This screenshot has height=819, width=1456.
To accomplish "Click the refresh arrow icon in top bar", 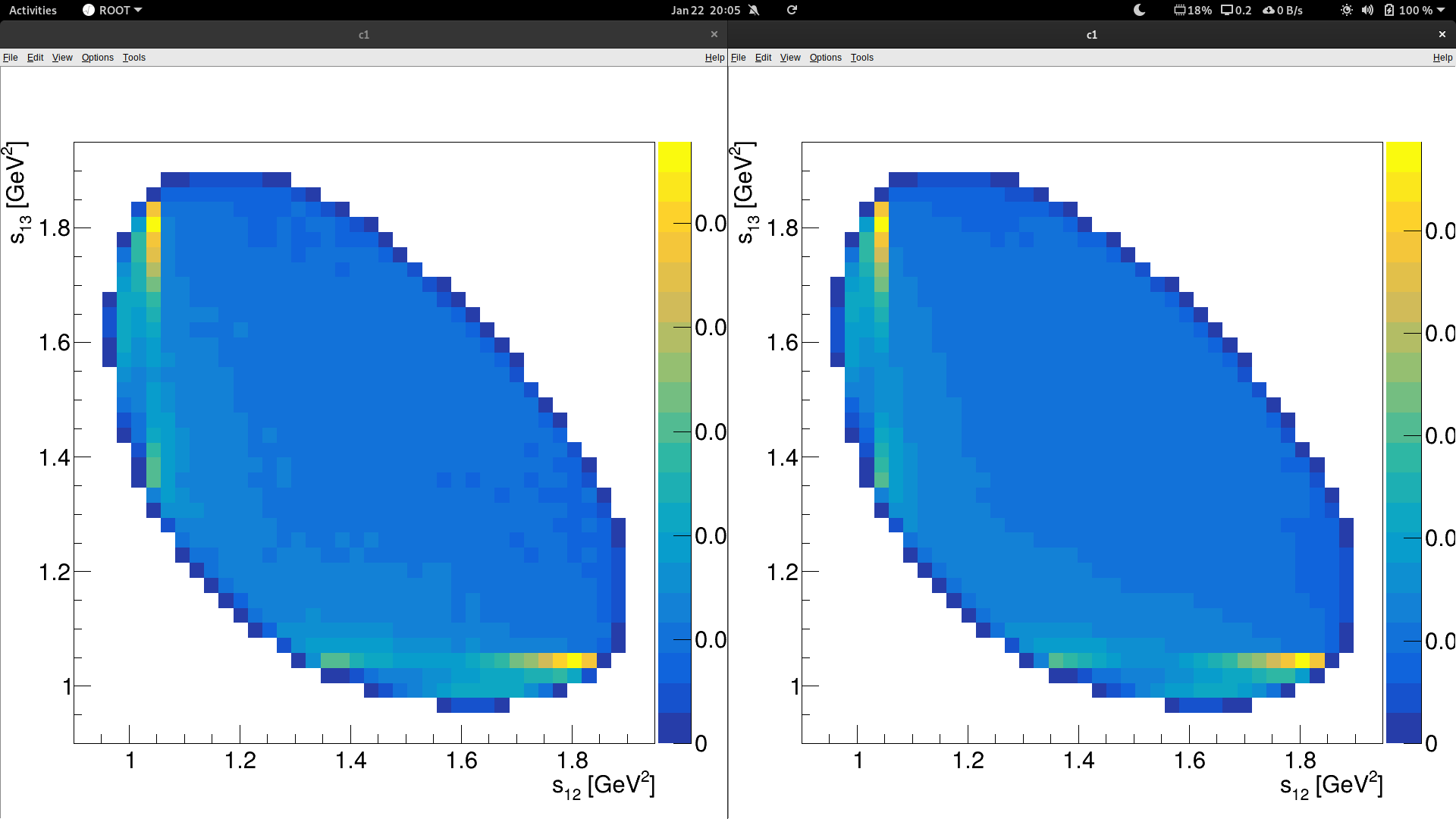I will click(792, 10).
